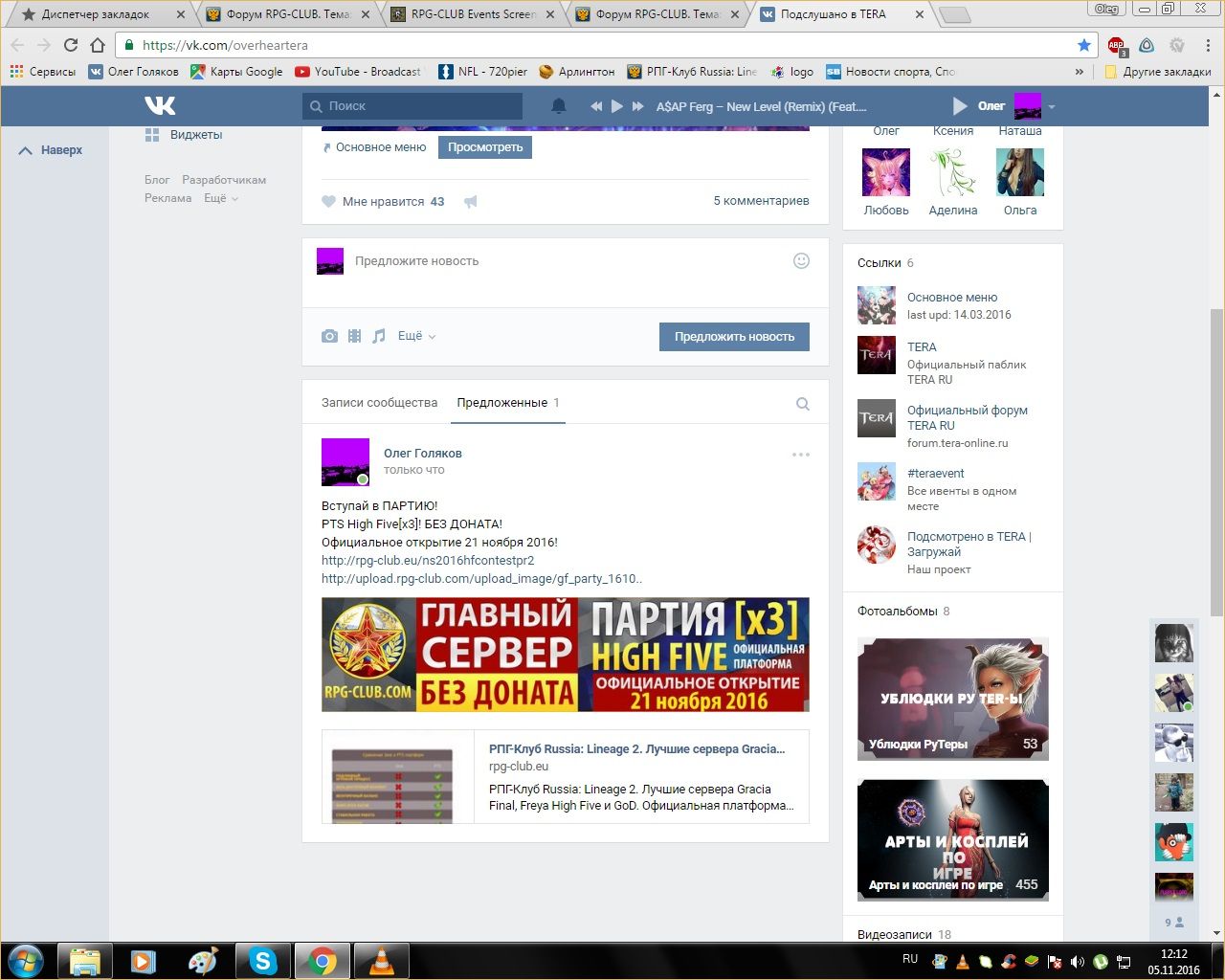
Task: Open YouTube - Broadcast bookmark
Action: 358,72
